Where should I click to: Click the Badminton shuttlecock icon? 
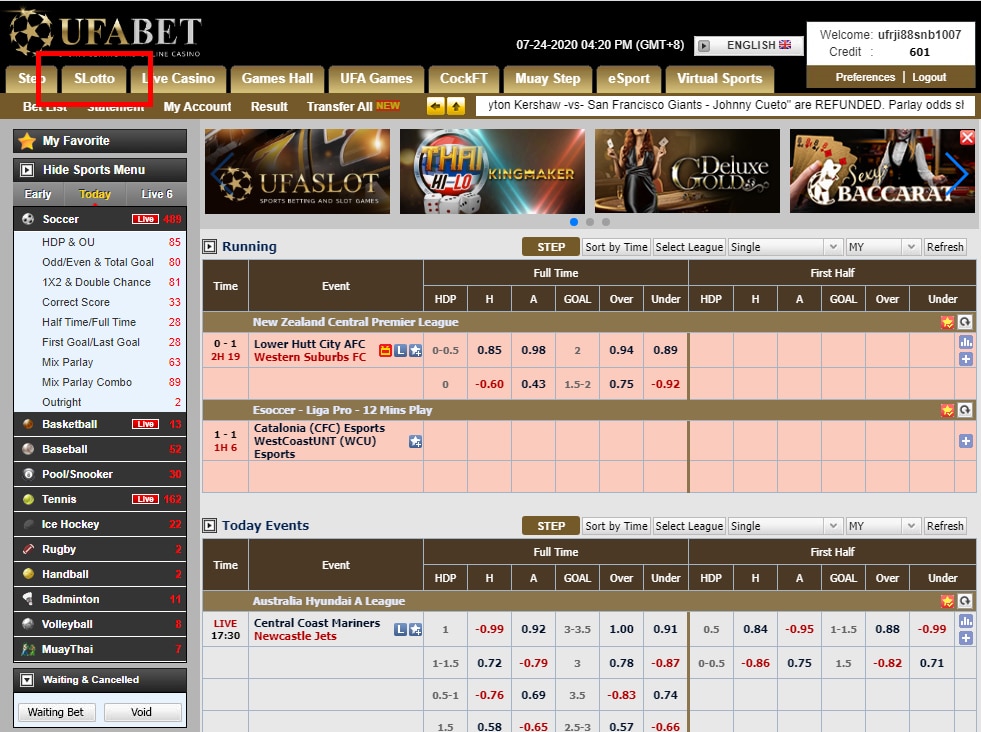[x=28, y=599]
